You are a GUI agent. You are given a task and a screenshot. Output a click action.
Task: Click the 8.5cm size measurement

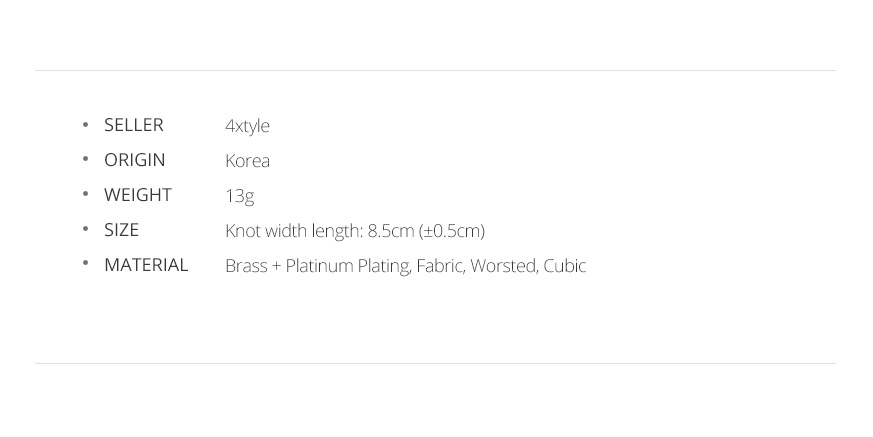point(390,231)
